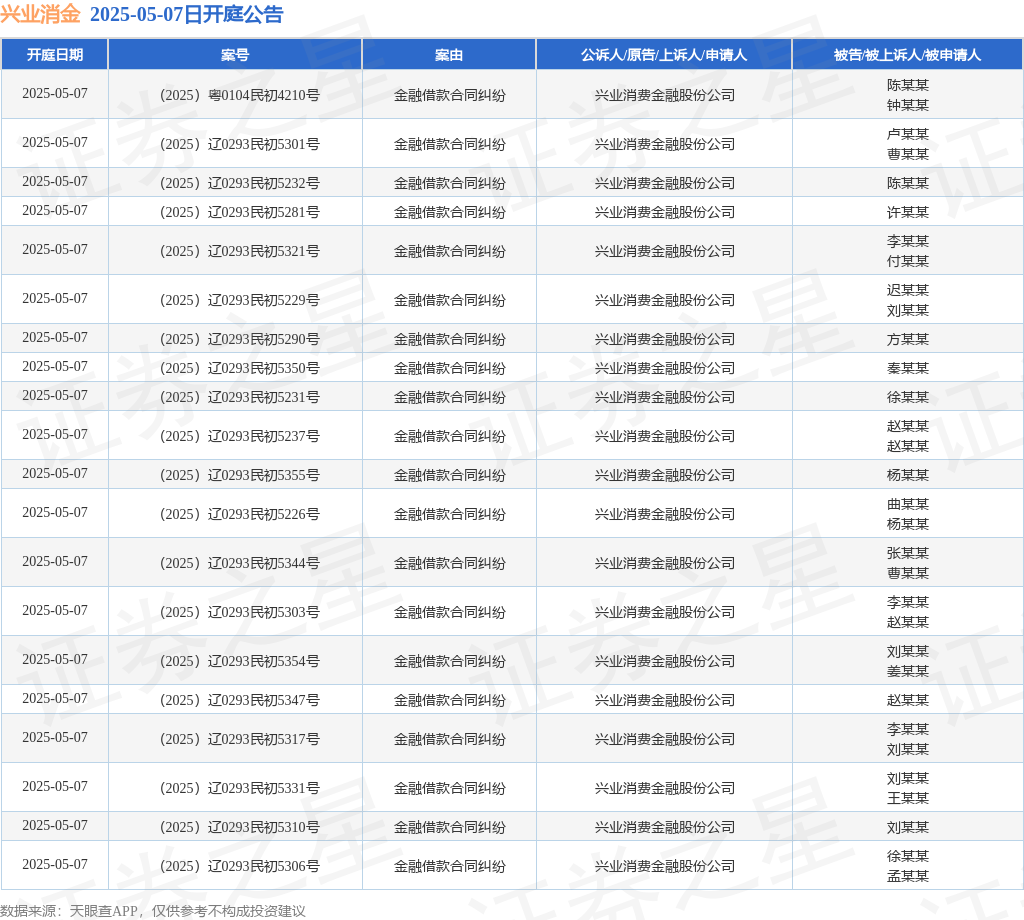The image size is (1024, 920).
Task: Click the 2025-05-07日开庭公告 heading
Action: [187, 14]
